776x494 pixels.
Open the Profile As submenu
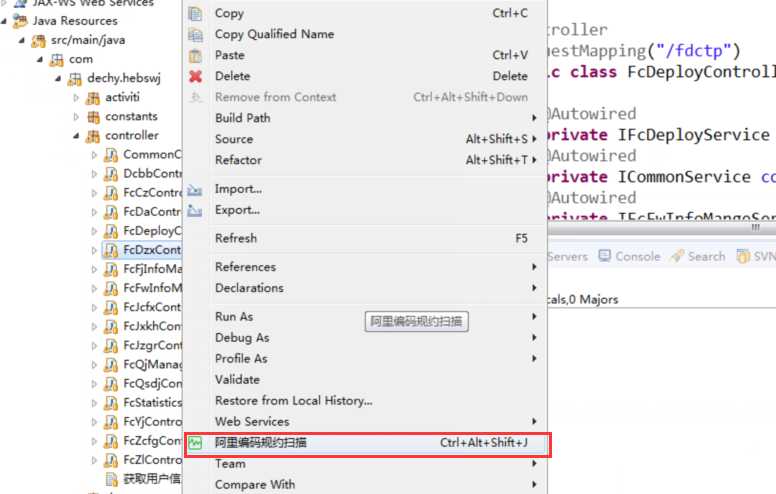366,359
